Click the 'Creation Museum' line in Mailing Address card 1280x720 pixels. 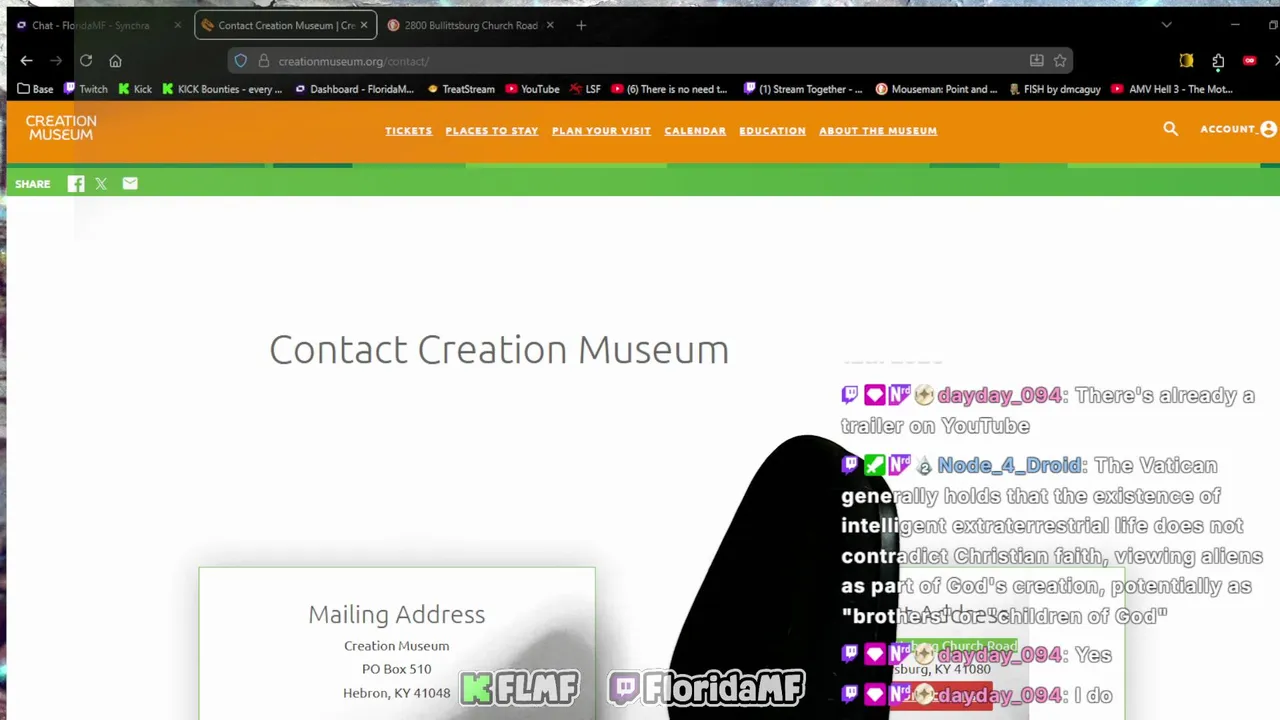(x=396, y=646)
